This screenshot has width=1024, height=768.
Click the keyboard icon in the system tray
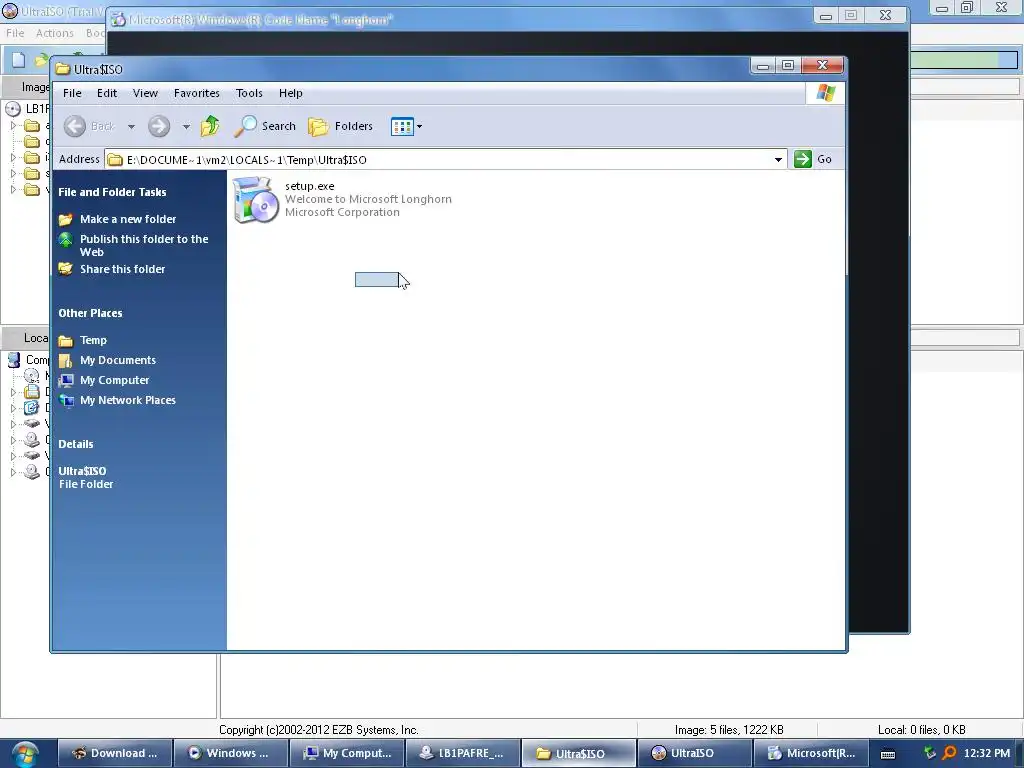[888, 754]
